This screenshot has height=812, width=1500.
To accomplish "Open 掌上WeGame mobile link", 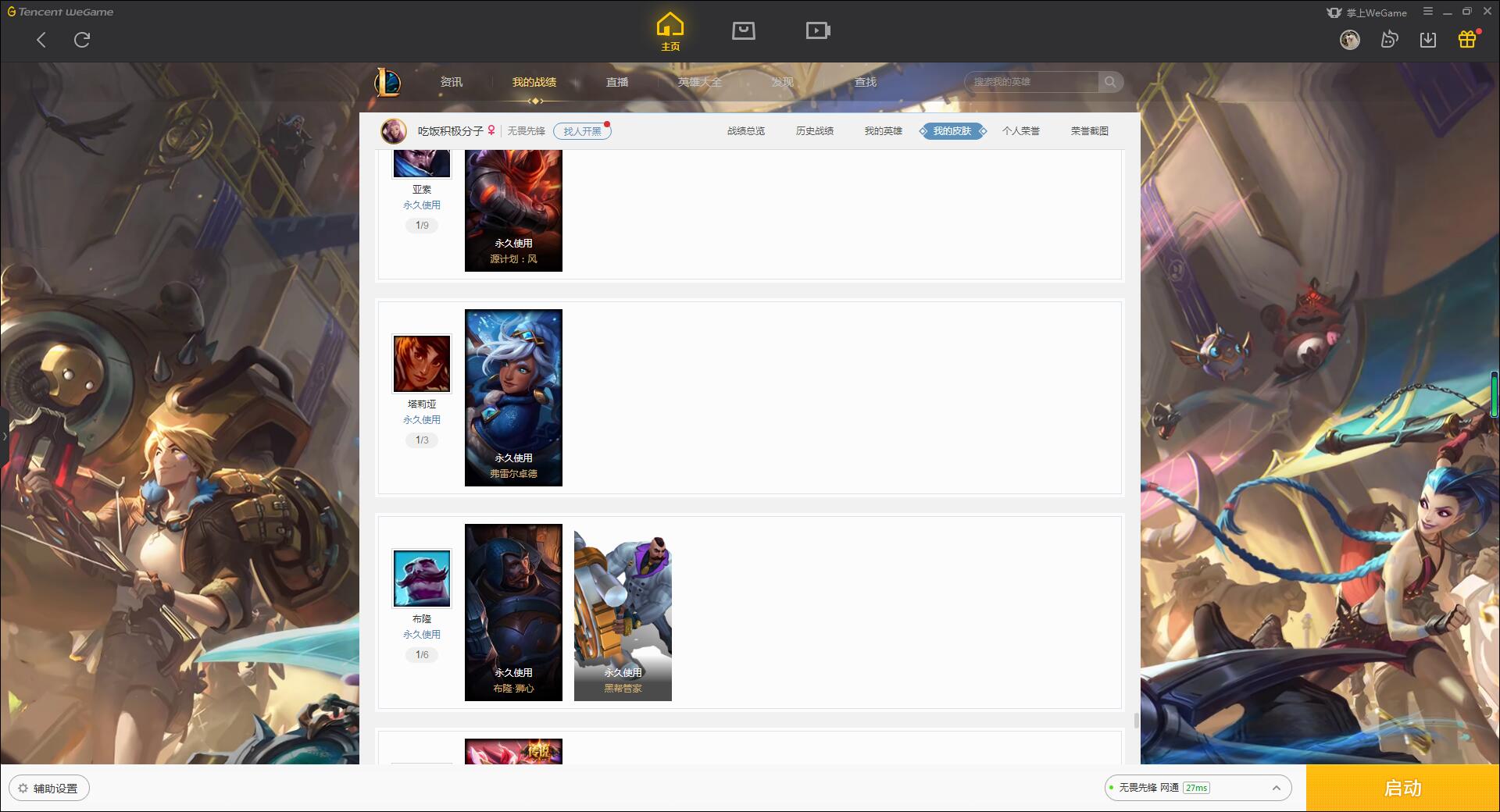I will (x=1366, y=12).
